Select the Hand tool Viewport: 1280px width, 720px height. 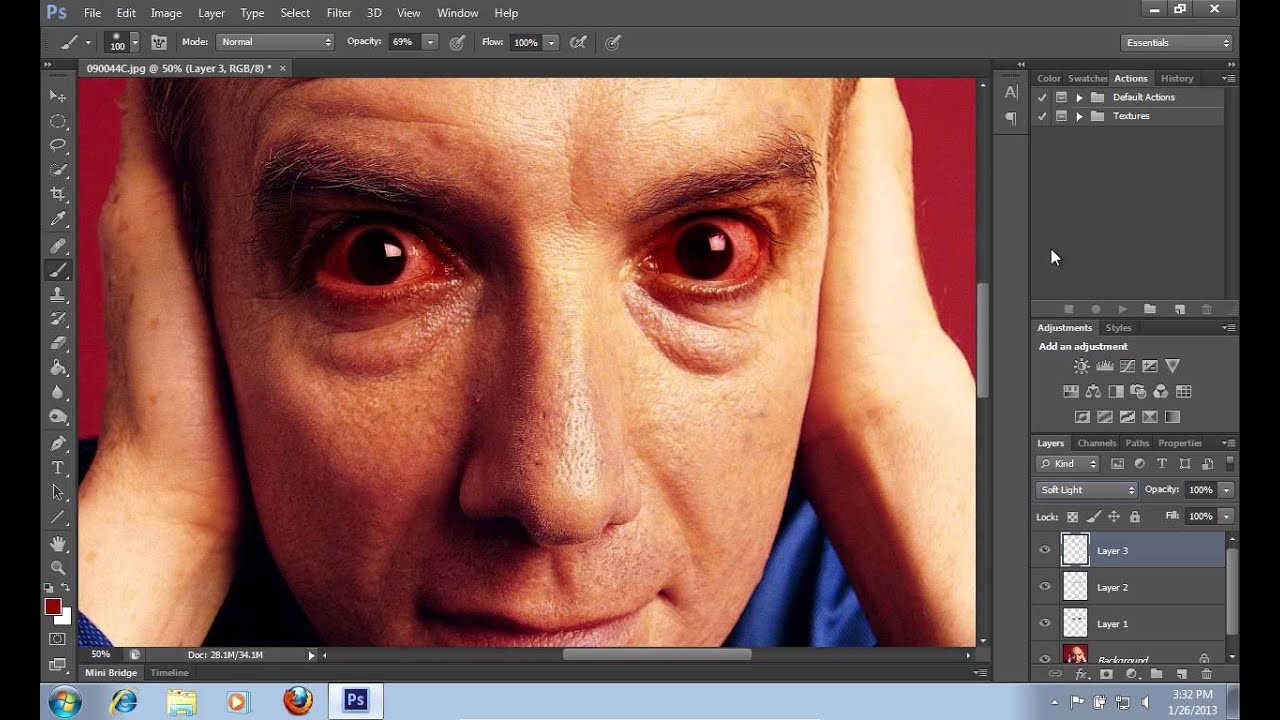tap(58, 544)
